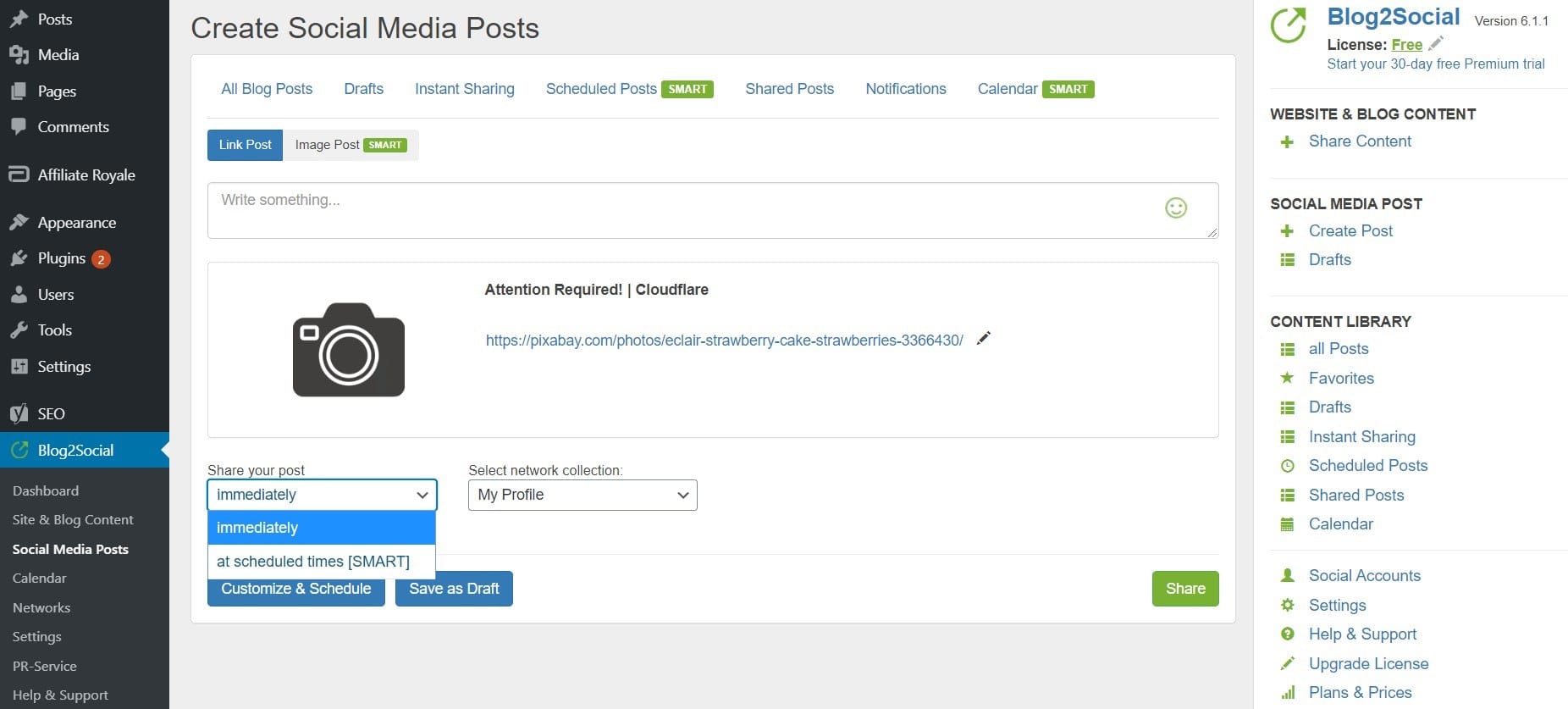Click the gear icon beside Settings in right panel

pos(1287,605)
